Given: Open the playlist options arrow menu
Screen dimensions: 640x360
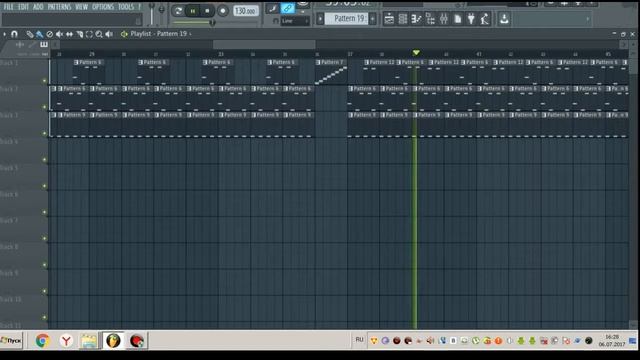Looking at the screenshot, I should (x=4, y=34).
